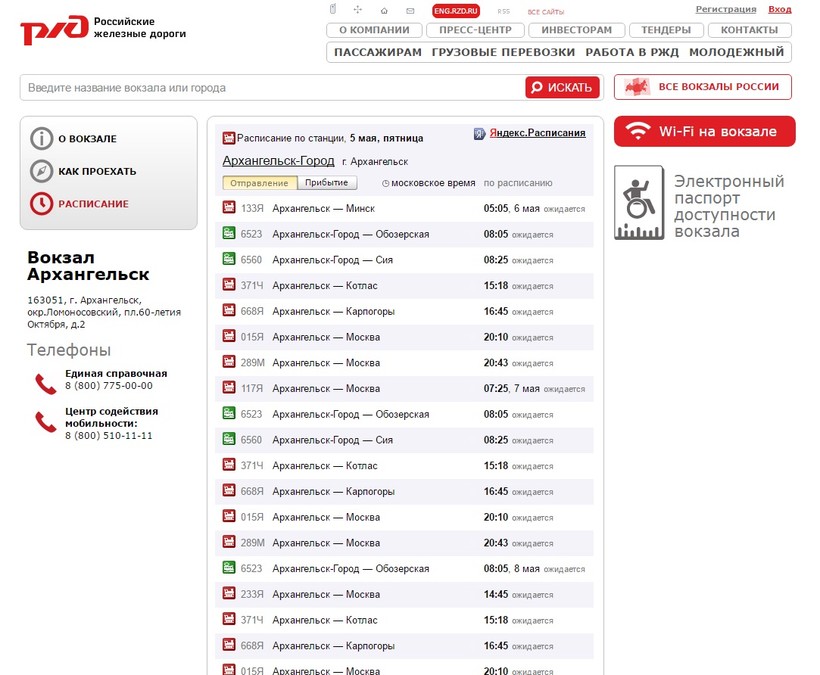
Task: Open 'Все вокзалы России' button
Action: [703, 87]
